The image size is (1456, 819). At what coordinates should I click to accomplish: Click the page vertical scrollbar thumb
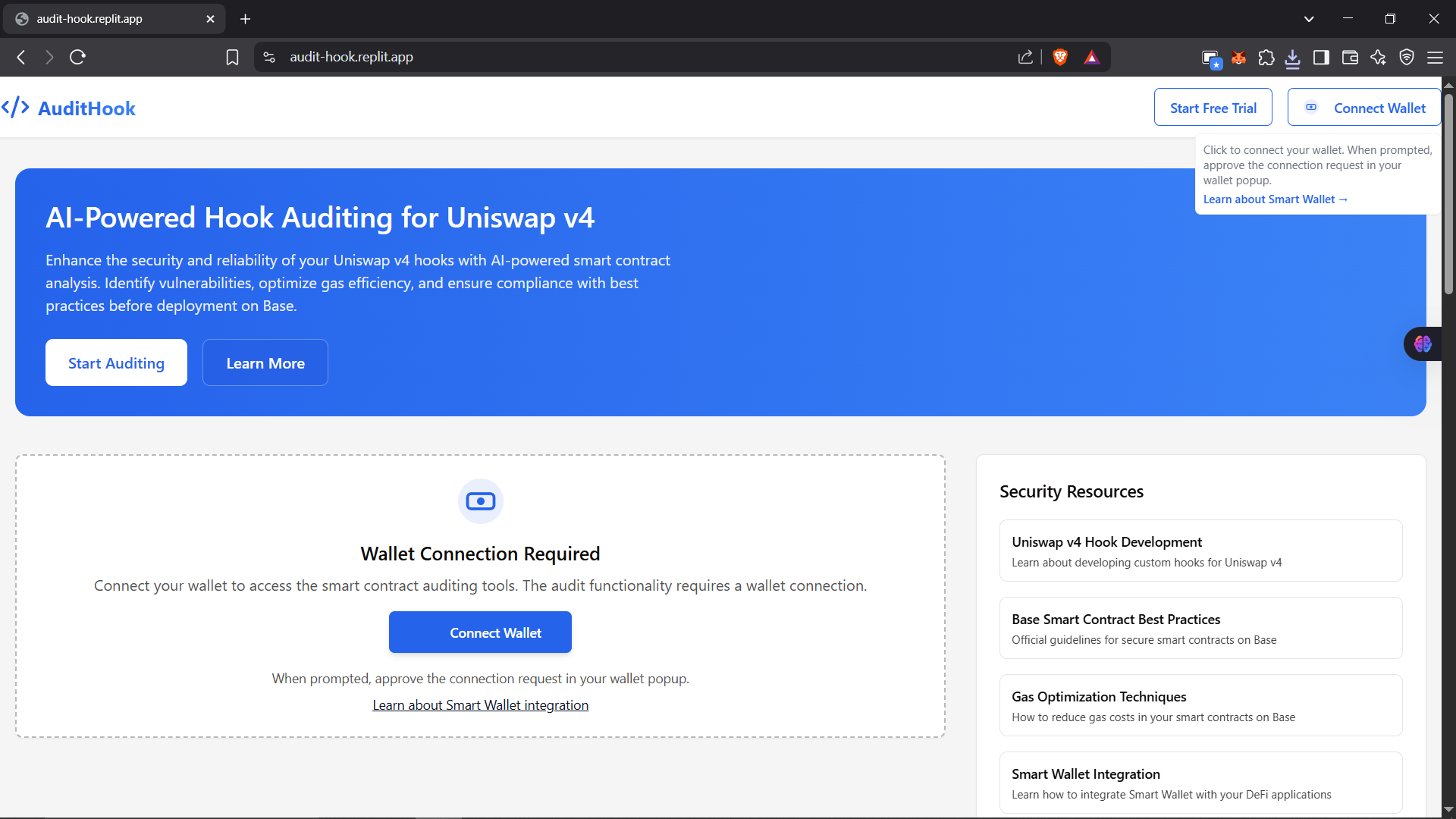[1448, 193]
